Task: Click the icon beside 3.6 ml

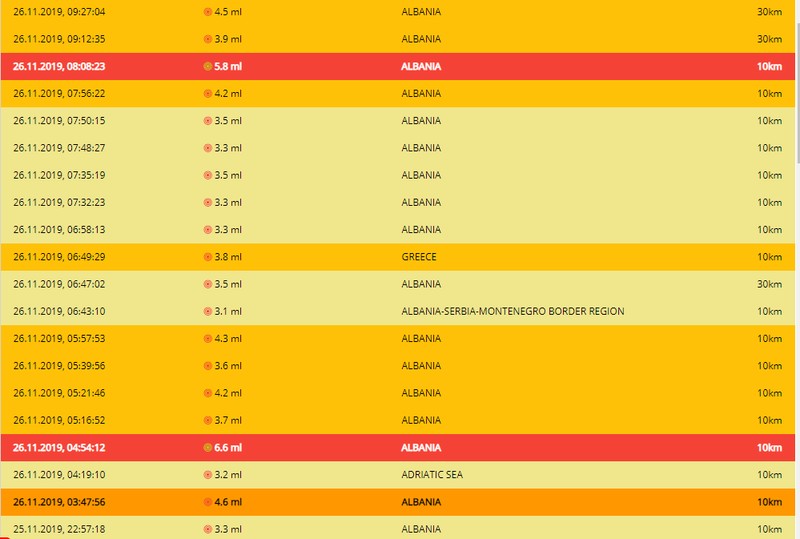Action: tap(208, 366)
